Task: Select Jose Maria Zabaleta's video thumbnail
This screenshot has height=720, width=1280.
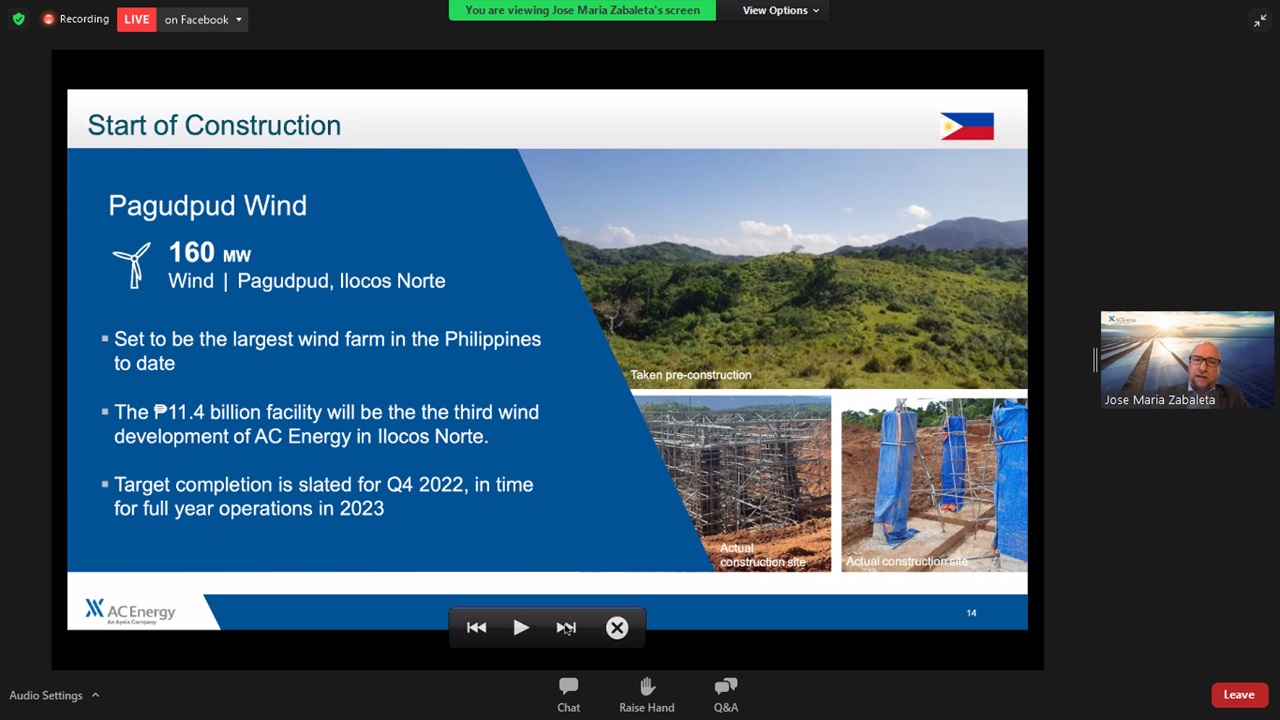Action: pyautogui.click(x=1187, y=359)
